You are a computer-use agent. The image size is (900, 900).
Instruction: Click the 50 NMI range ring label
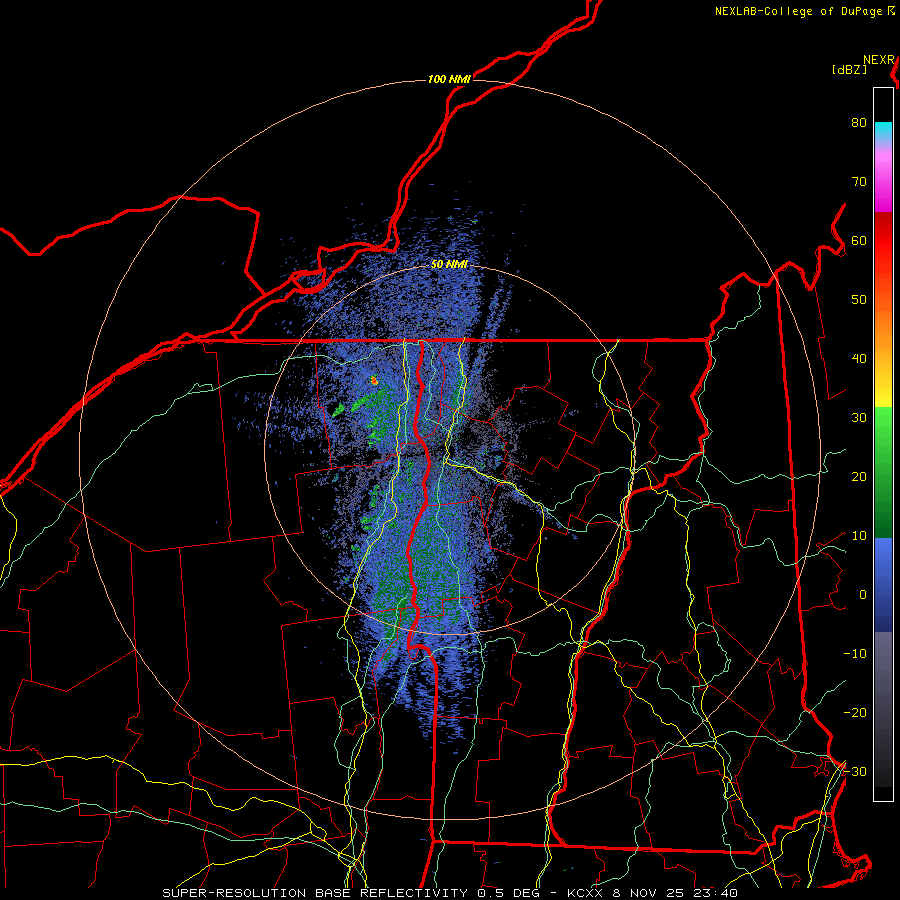tap(449, 264)
